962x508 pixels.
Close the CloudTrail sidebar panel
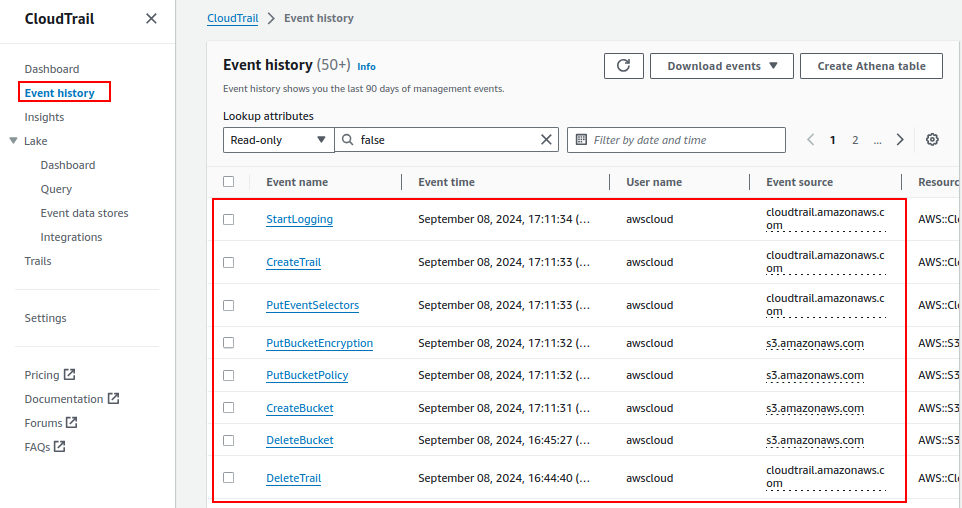pyautogui.click(x=151, y=19)
